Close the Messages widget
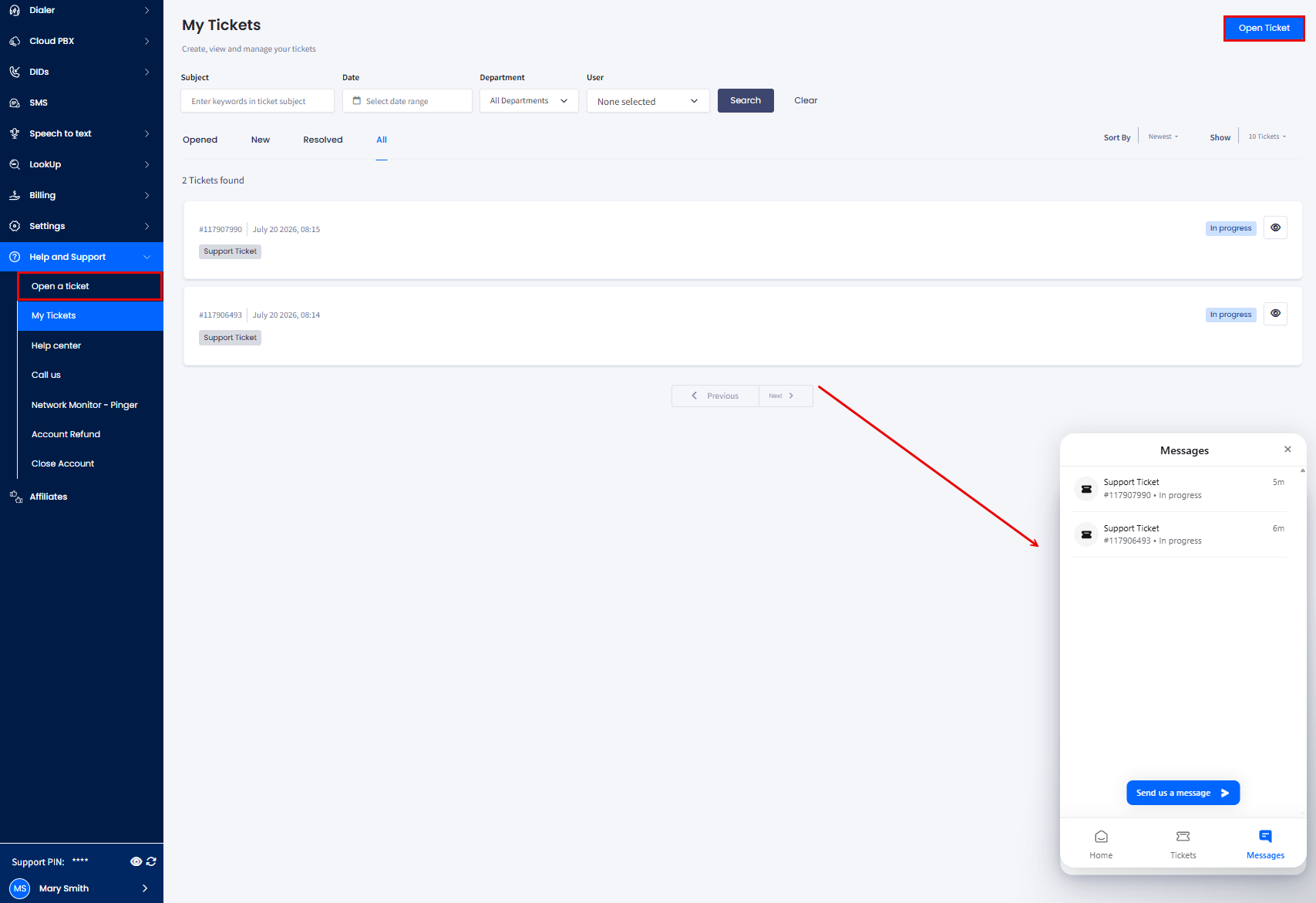1316x903 pixels. click(1287, 449)
